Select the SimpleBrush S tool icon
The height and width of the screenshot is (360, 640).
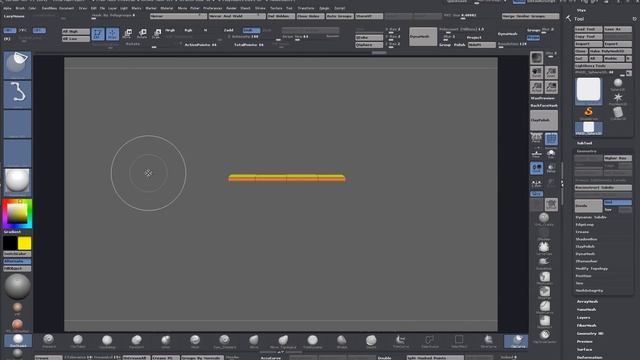point(588,113)
